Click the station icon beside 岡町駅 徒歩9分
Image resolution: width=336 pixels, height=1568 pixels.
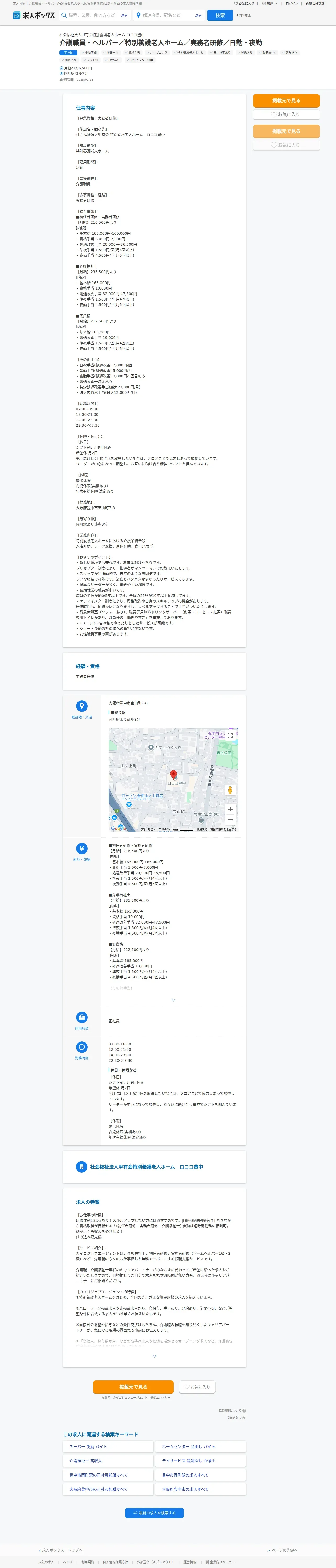pos(61,74)
